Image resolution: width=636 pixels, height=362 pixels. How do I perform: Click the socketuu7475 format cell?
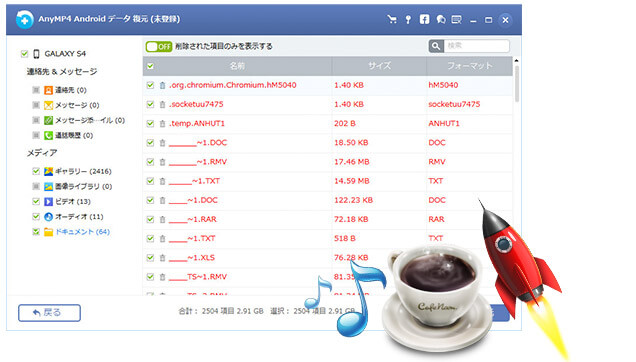454,104
